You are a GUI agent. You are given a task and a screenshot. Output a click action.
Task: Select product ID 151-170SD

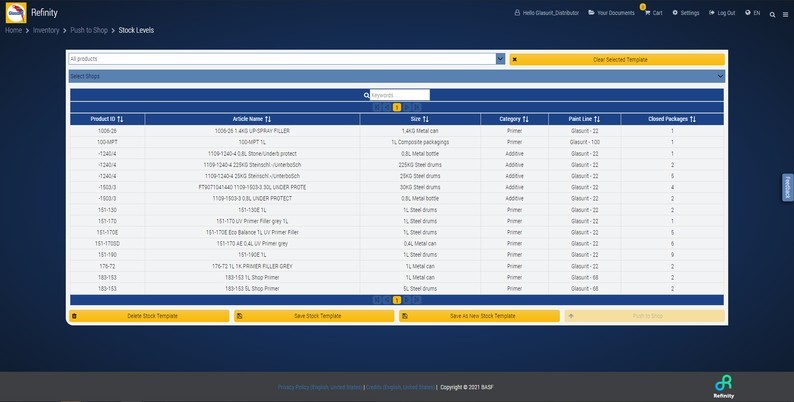(x=107, y=244)
